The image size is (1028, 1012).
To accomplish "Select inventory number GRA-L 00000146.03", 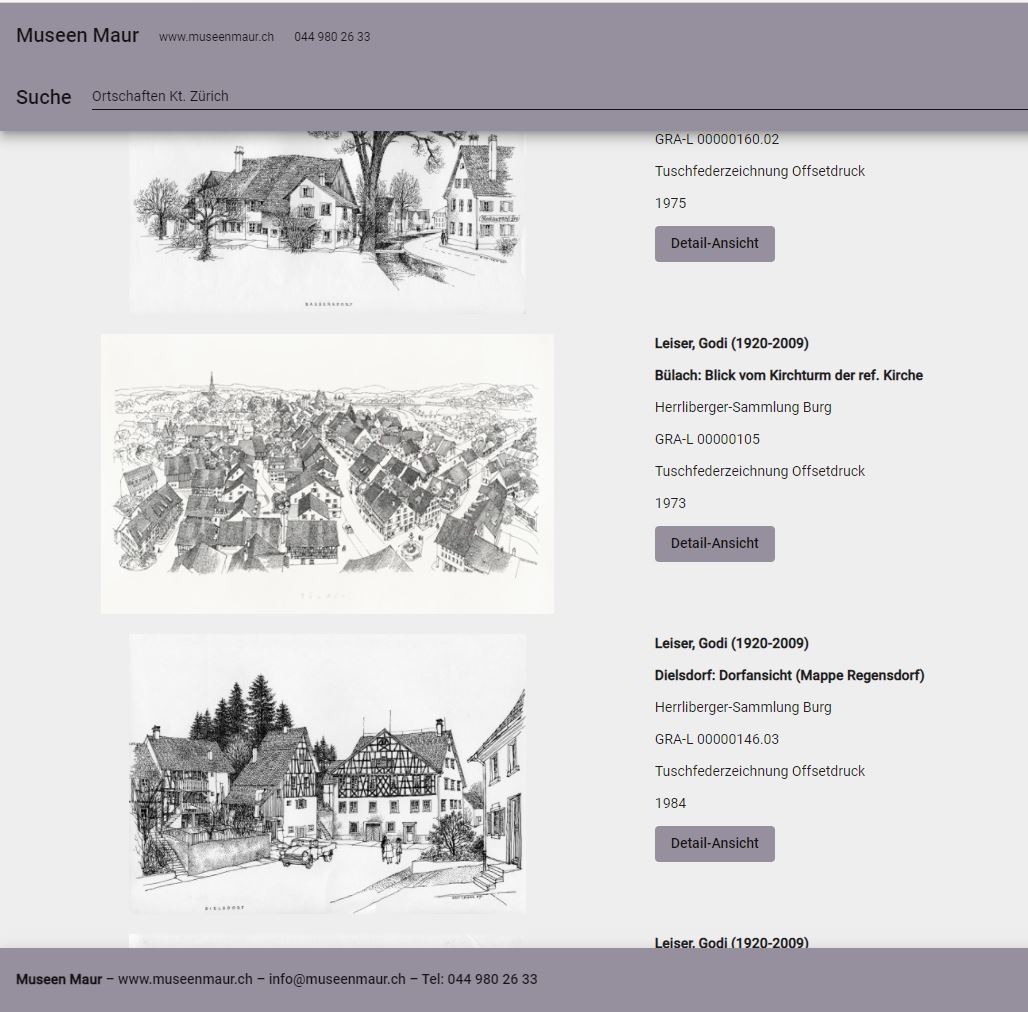I will tap(716, 739).
